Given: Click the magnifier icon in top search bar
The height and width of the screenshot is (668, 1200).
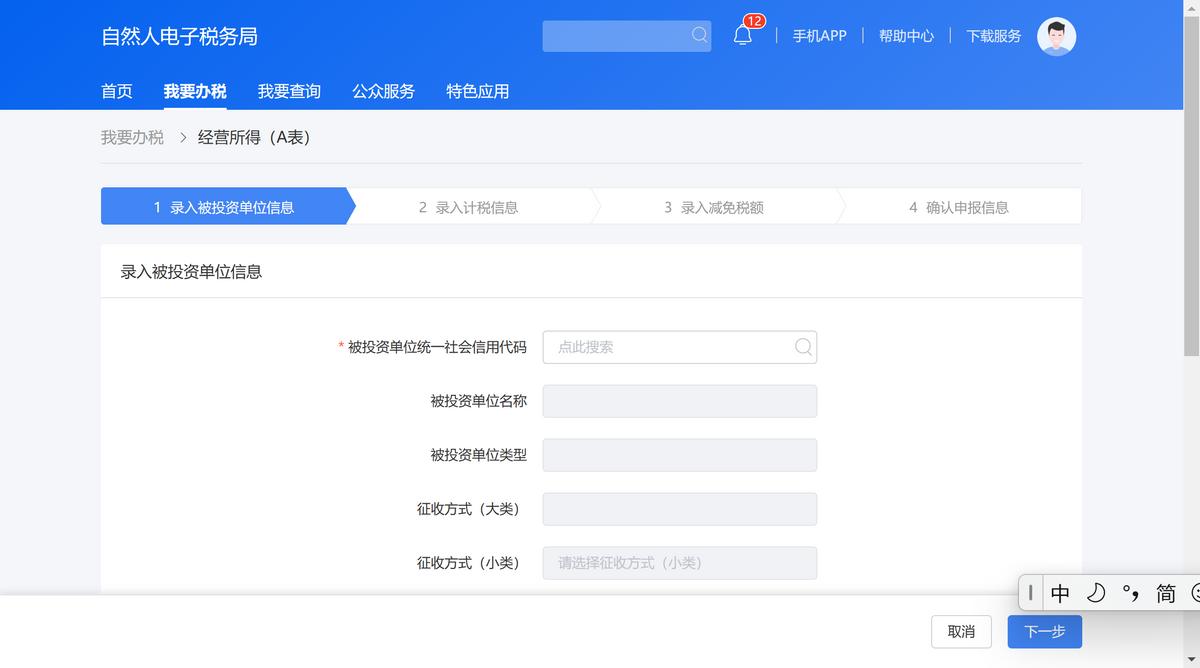Looking at the screenshot, I should [699, 35].
